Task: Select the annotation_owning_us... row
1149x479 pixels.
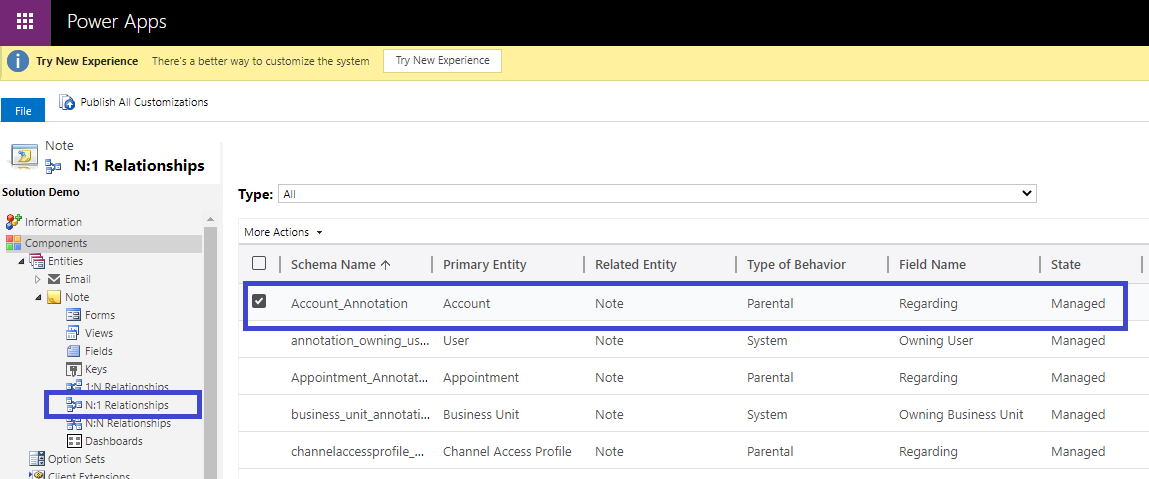Action: point(692,341)
